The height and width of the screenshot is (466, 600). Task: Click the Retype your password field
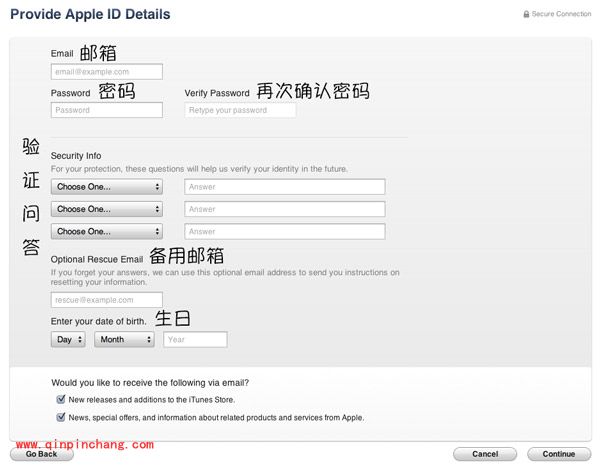(240, 110)
